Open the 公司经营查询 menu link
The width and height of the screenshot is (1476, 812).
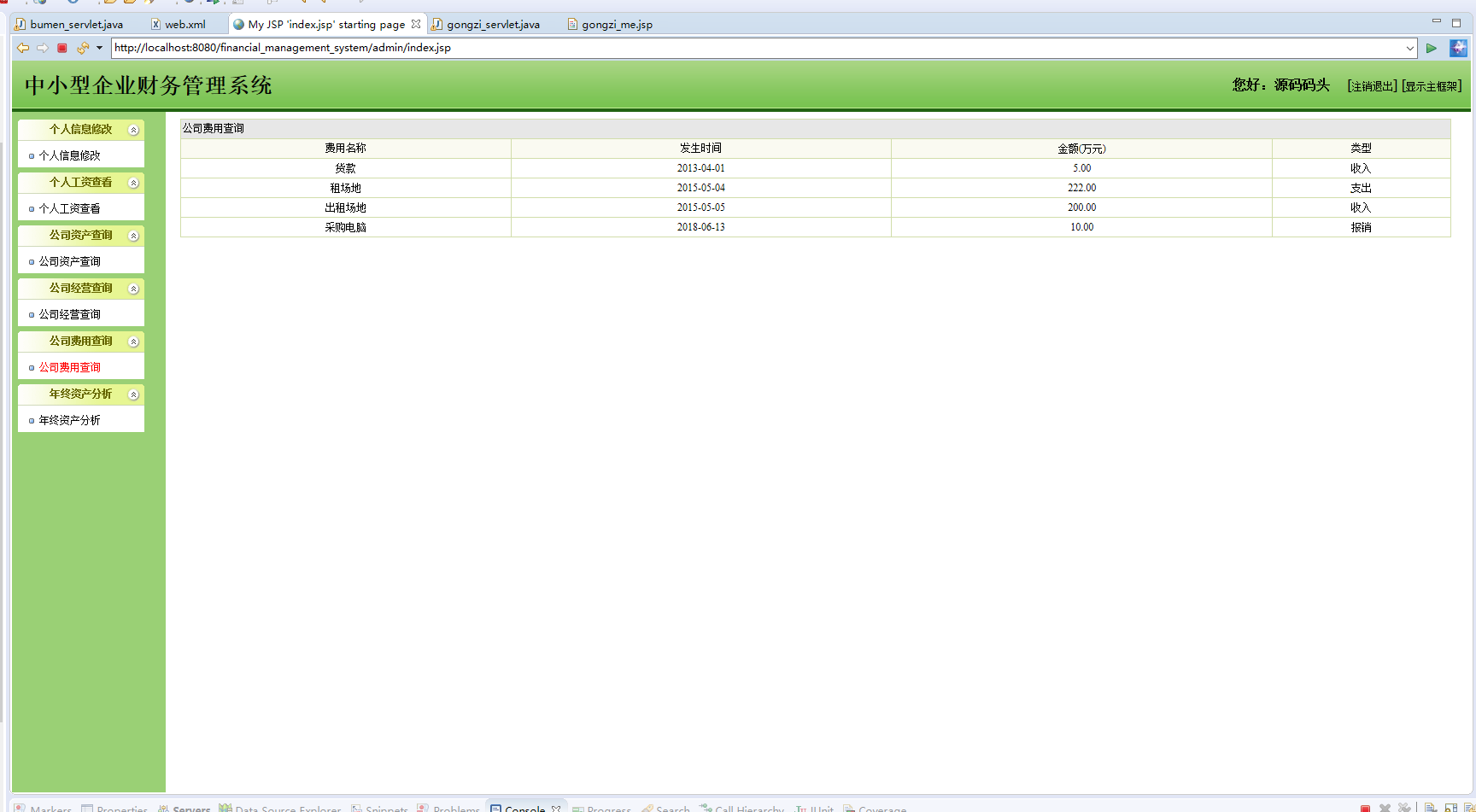69,314
